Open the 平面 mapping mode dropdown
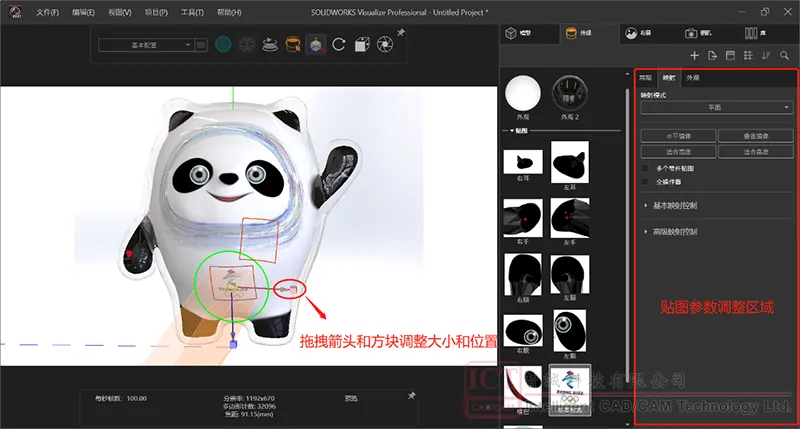Screen dimensions: 800x429 (x=717, y=108)
